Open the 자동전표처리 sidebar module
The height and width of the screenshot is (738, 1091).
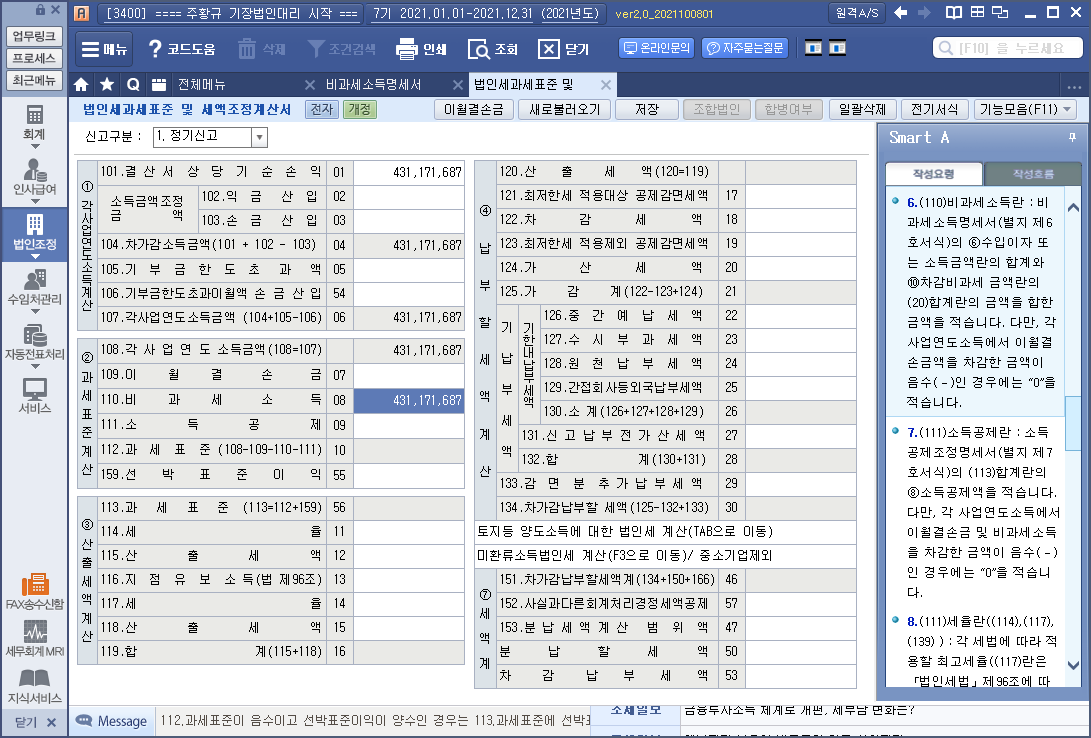pos(34,342)
